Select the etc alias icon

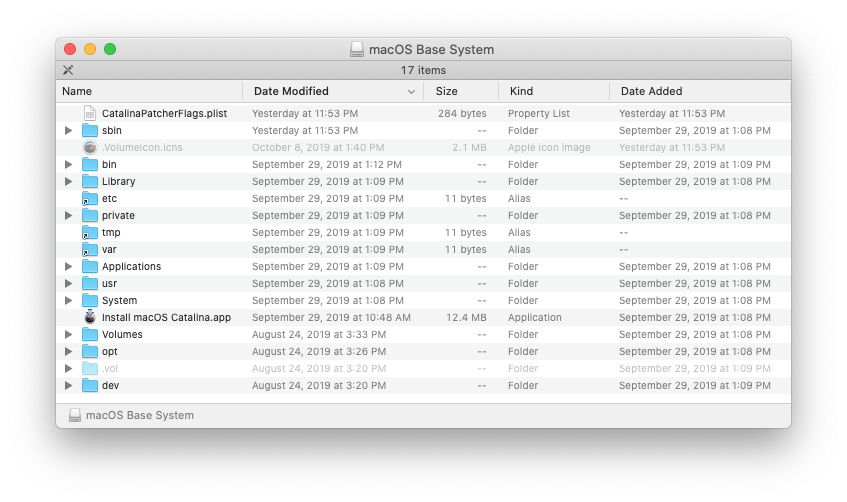(x=90, y=198)
